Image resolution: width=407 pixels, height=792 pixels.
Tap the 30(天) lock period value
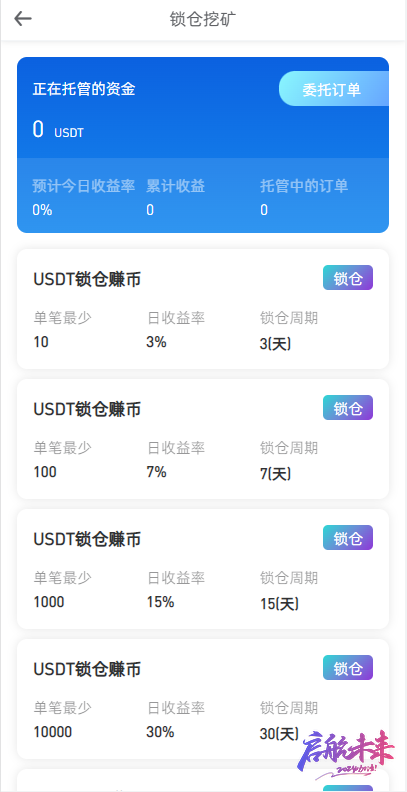279,733
